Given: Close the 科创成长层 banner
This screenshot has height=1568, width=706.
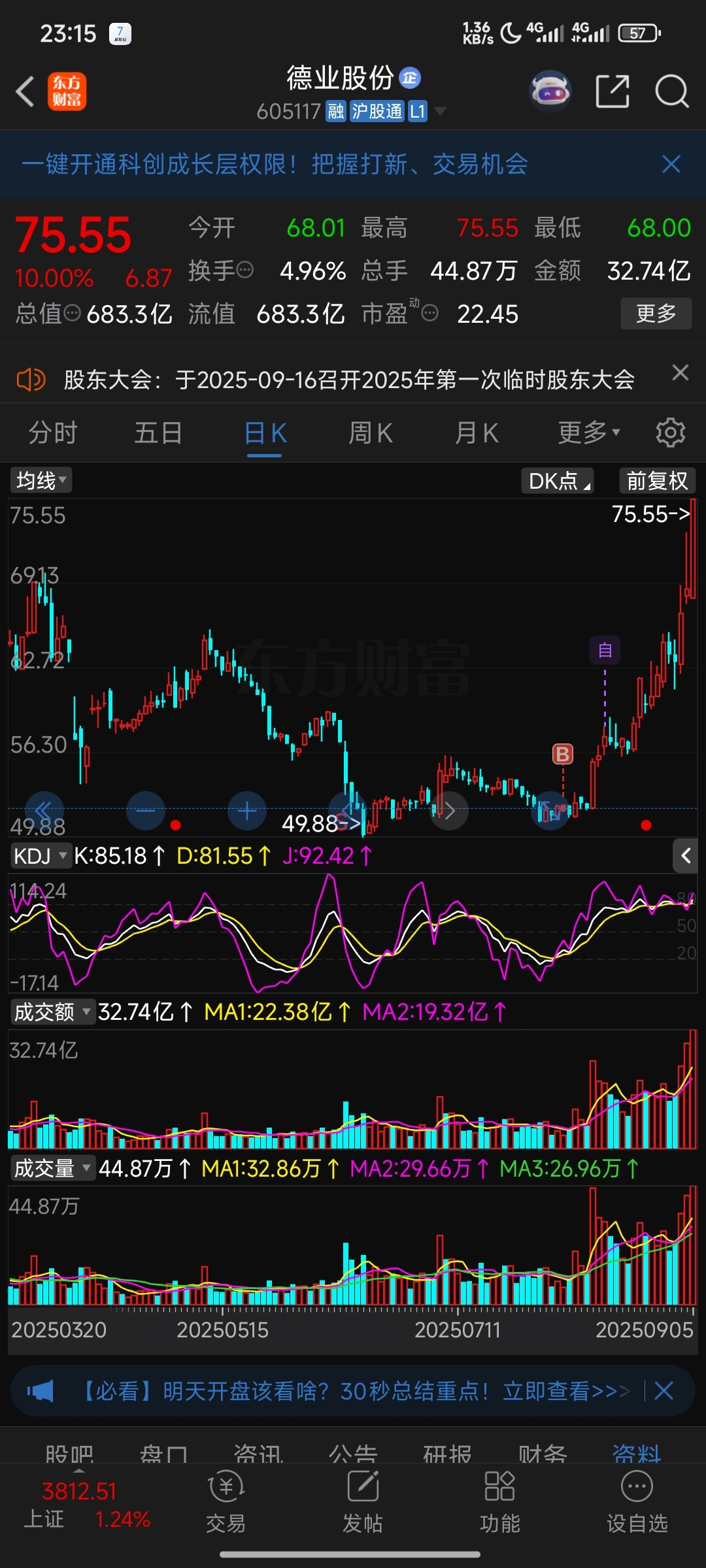Looking at the screenshot, I should (671, 164).
